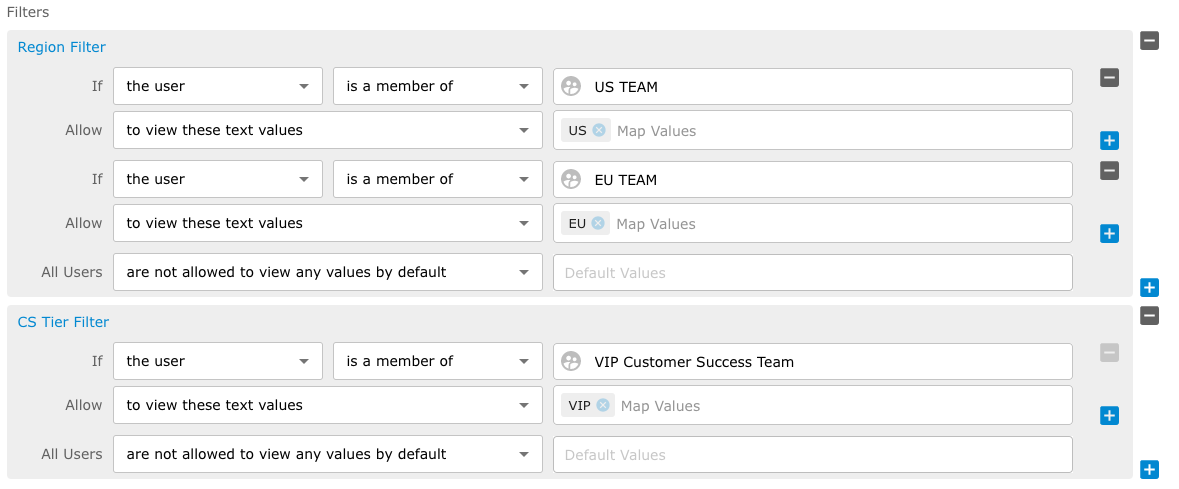Open 'the user' dropdown in US TEAM row
The width and height of the screenshot is (1179, 489).
point(218,87)
